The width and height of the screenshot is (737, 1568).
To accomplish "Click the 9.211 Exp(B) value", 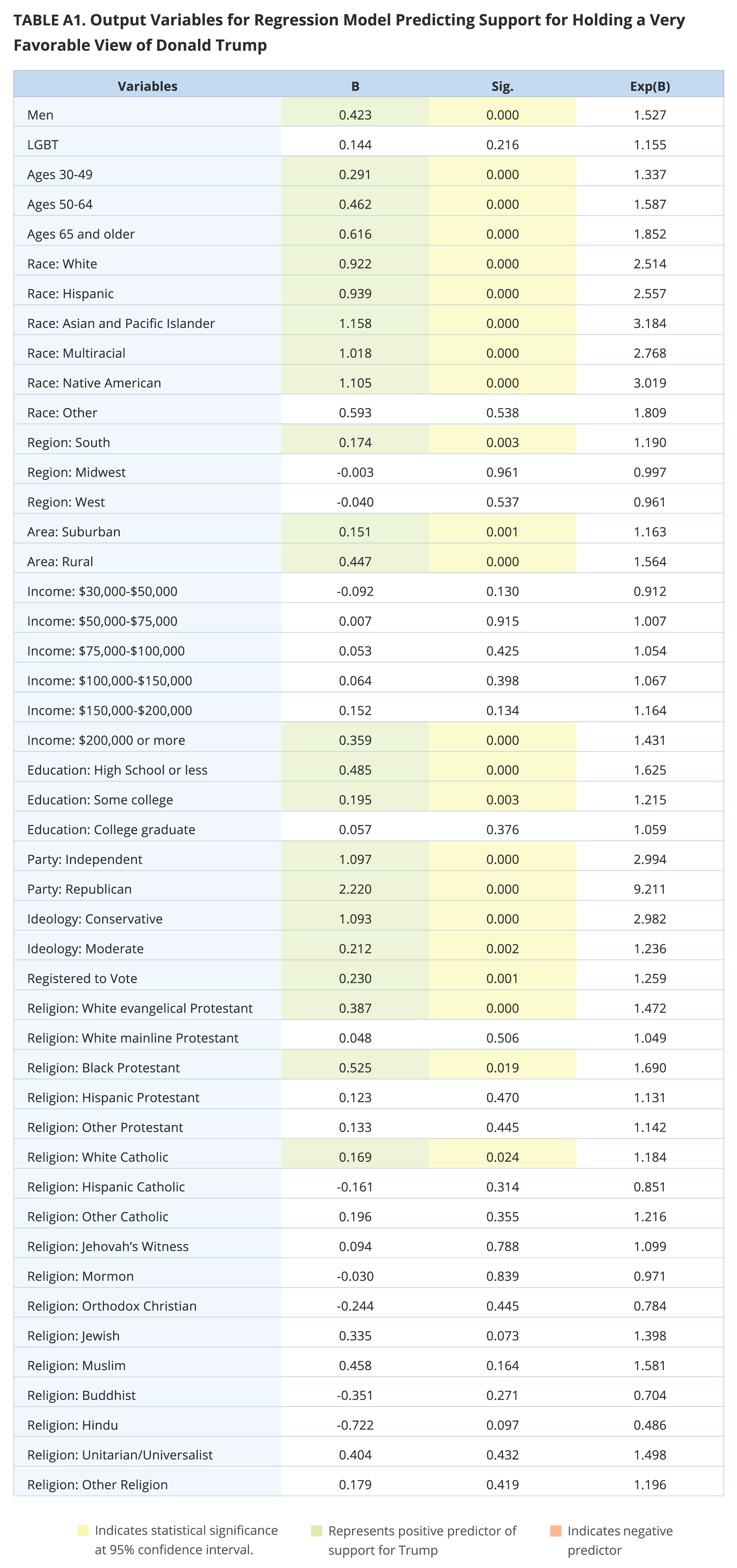I will click(649, 889).
